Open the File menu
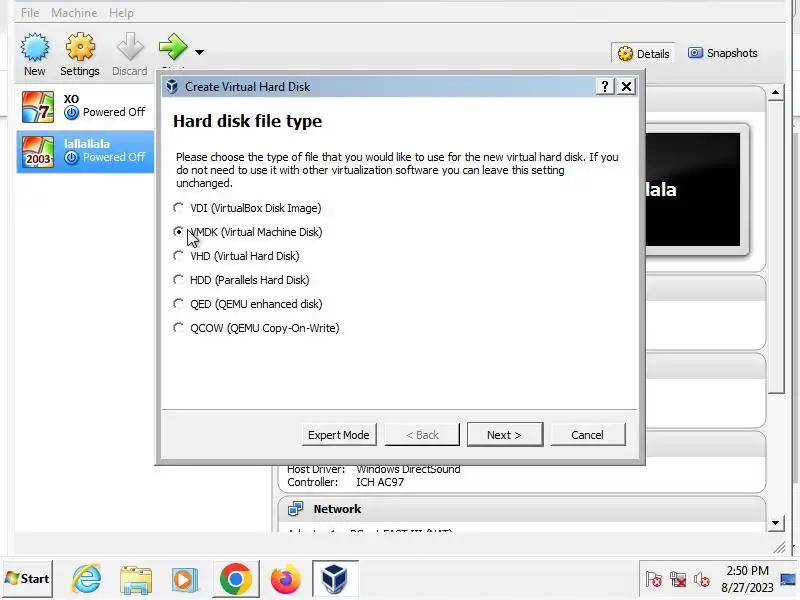This screenshot has height=600, width=800. [30, 13]
